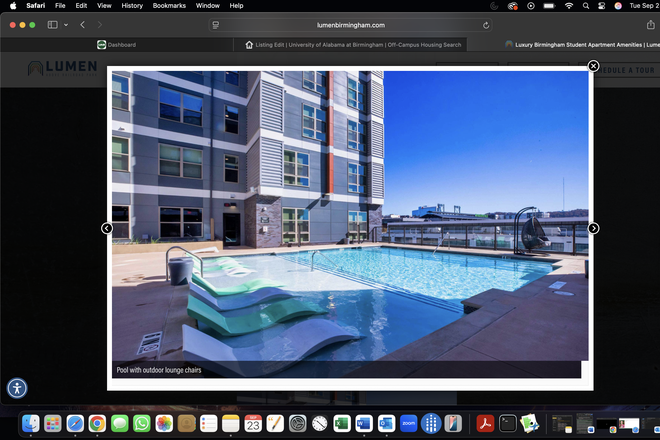Click the lumenbirmingham.com address field
The width and height of the screenshot is (660, 440).
click(x=350, y=25)
